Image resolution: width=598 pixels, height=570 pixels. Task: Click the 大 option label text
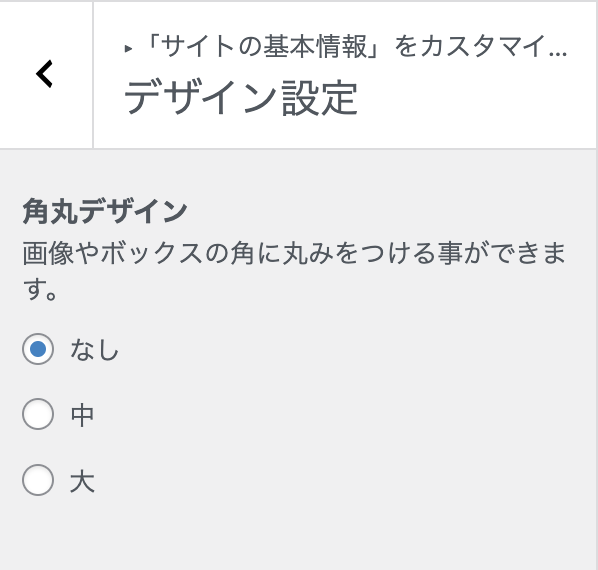82,481
